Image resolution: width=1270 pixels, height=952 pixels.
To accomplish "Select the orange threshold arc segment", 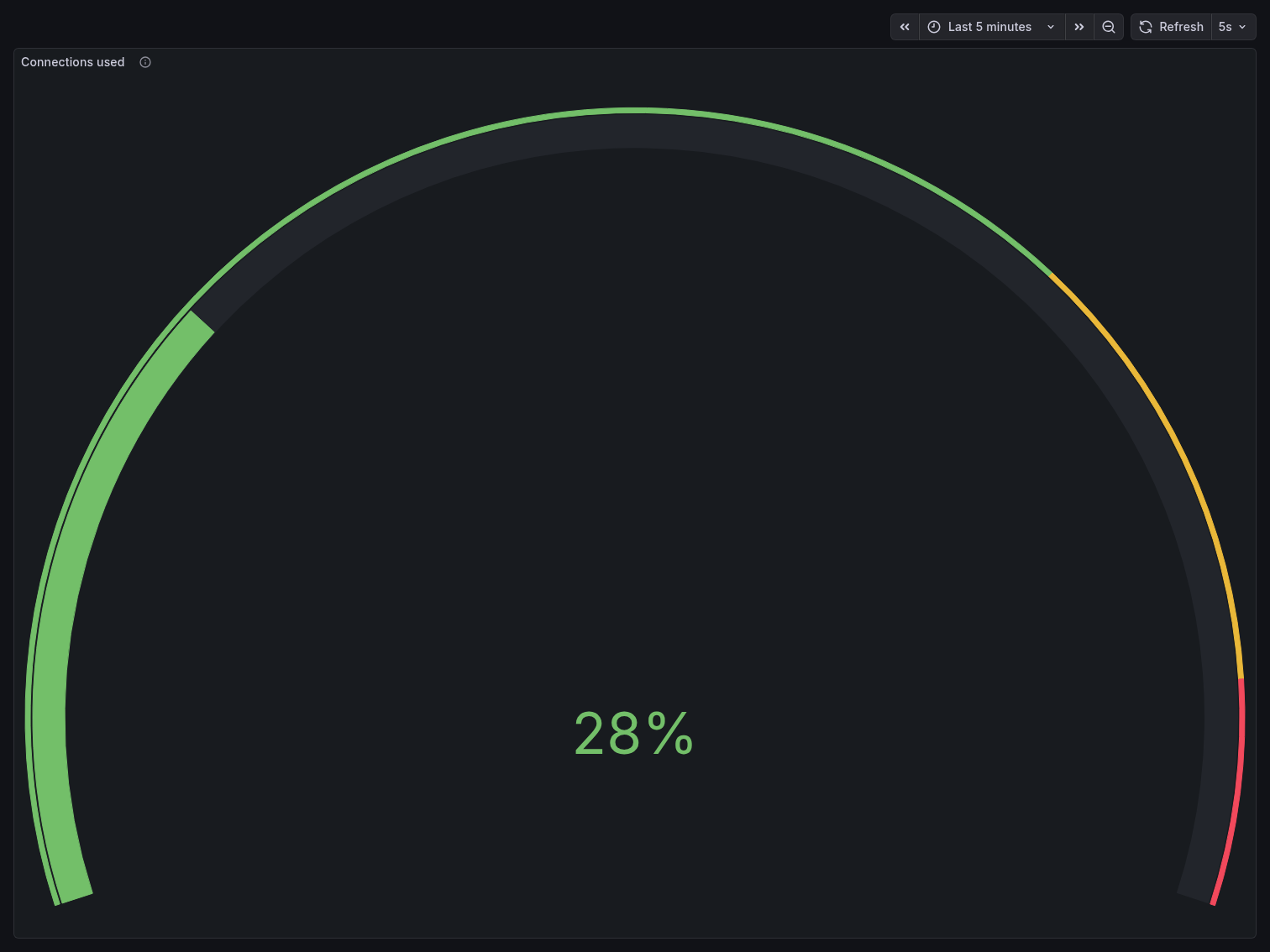I will tap(1177, 437).
